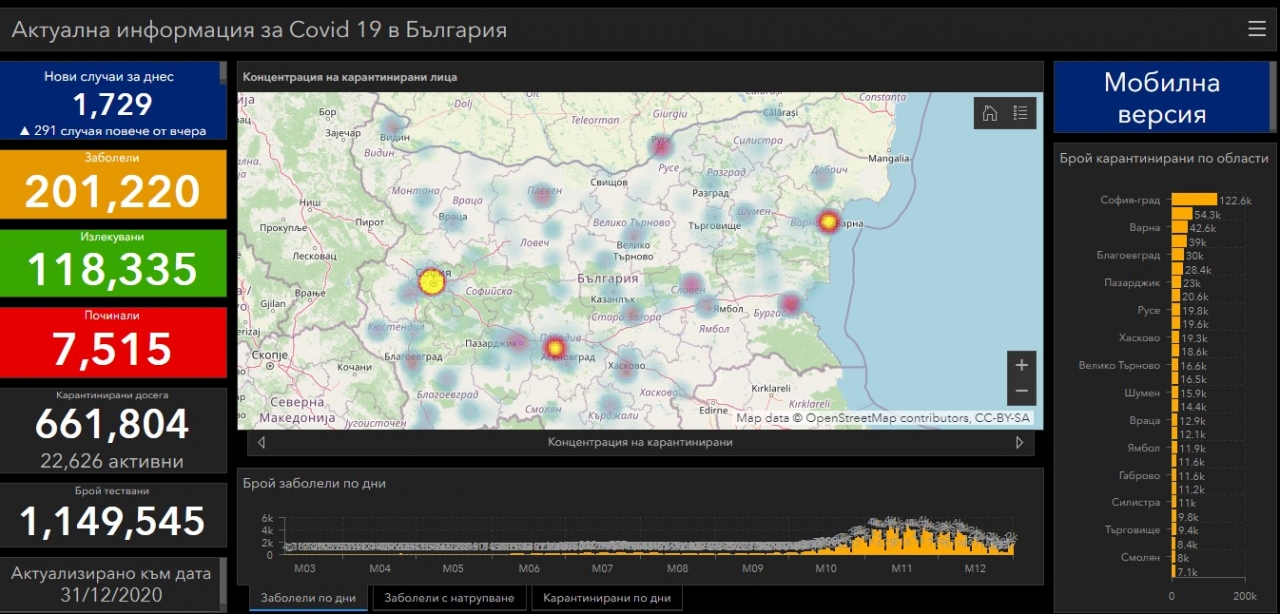
Task: Click the София-град bar in chart
Action: (1194, 200)
